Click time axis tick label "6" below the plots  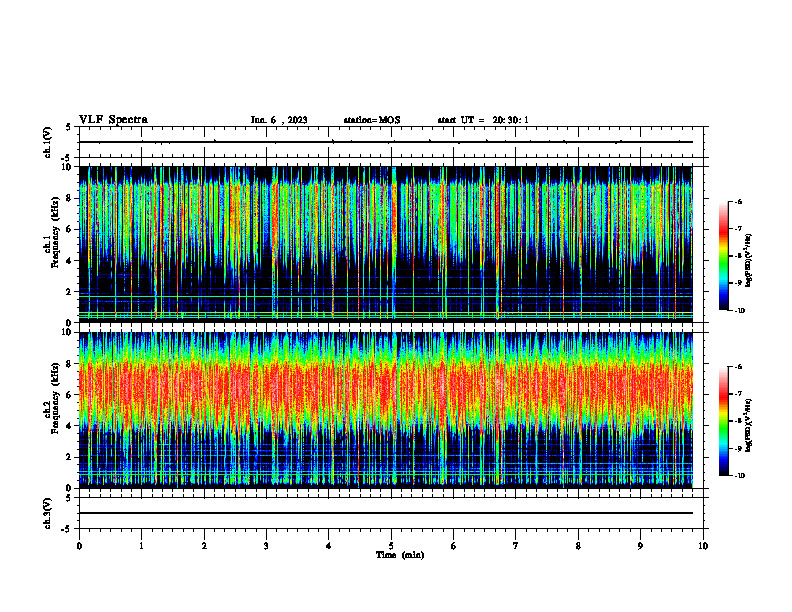coord(454,546)
